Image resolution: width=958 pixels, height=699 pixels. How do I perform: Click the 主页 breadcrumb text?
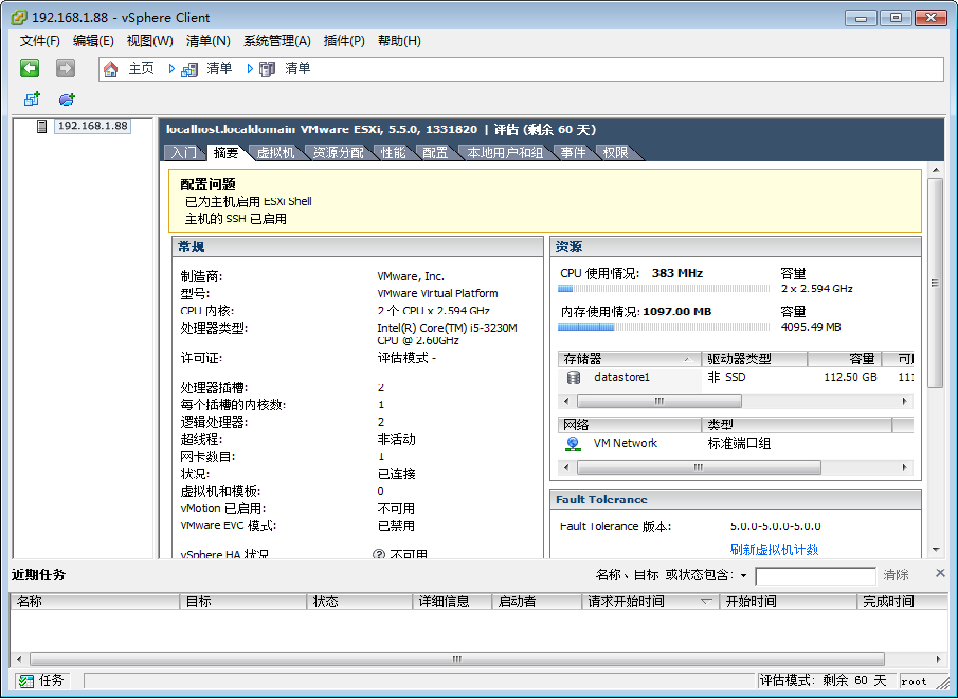pos(141,68)
